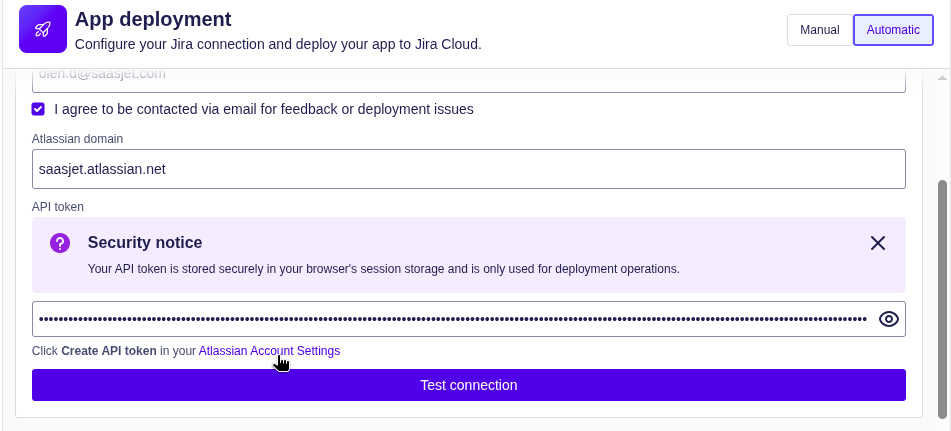Click the scrollbar up arrow

click(942, 77)
